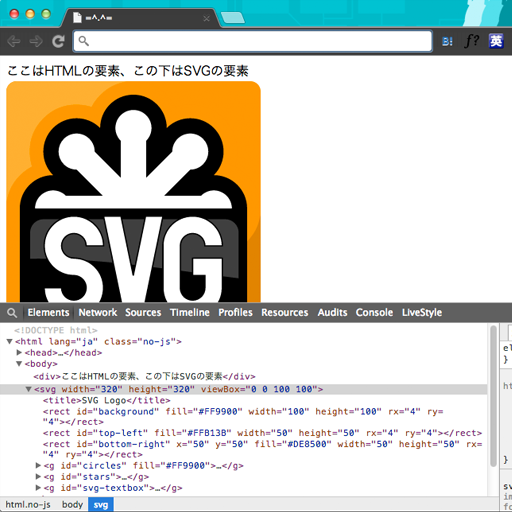Click the DevTools search magnifier icon
The height and width of the screenshot is (512, 512).
click(12, 313)
